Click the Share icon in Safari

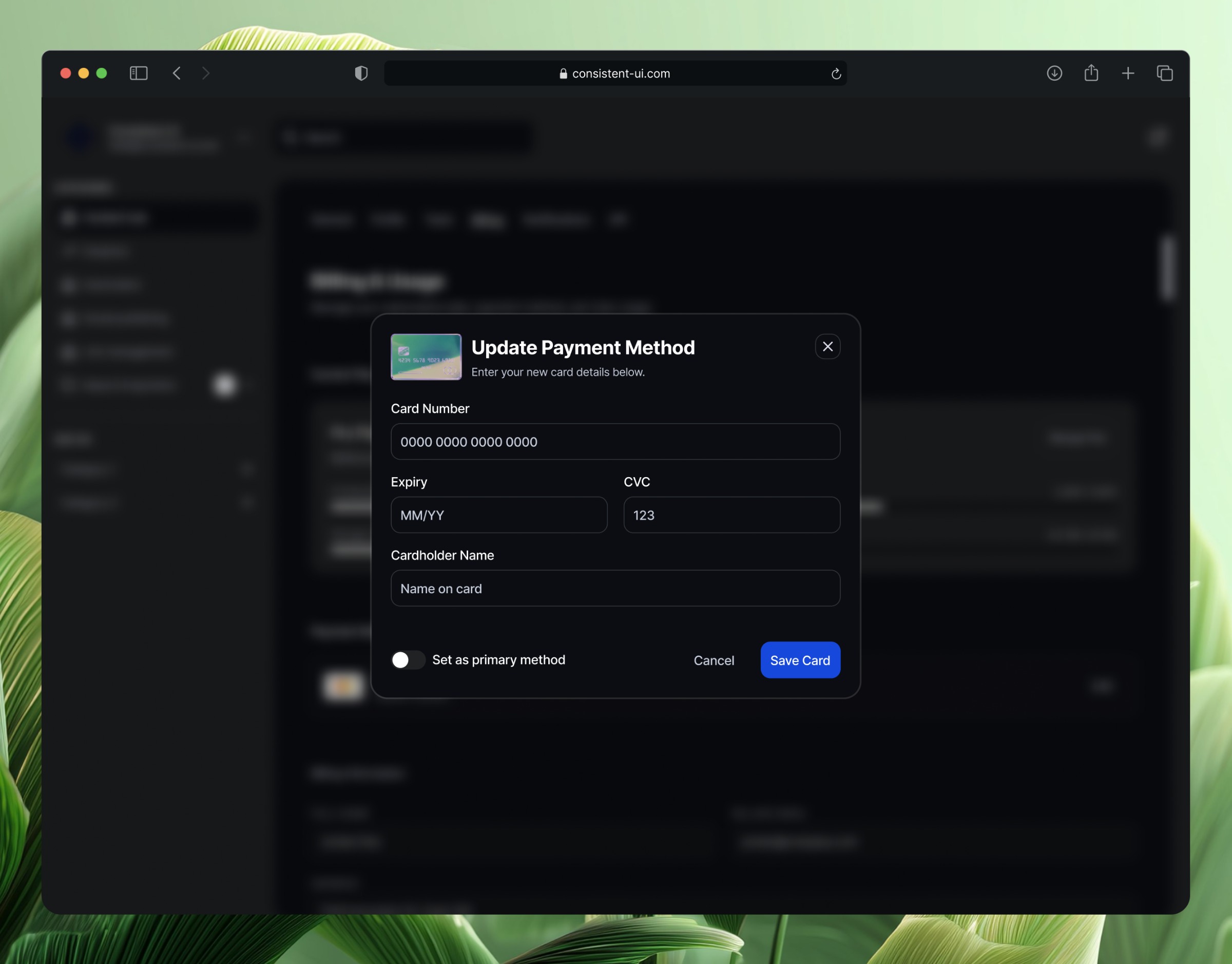(1091, 73)
